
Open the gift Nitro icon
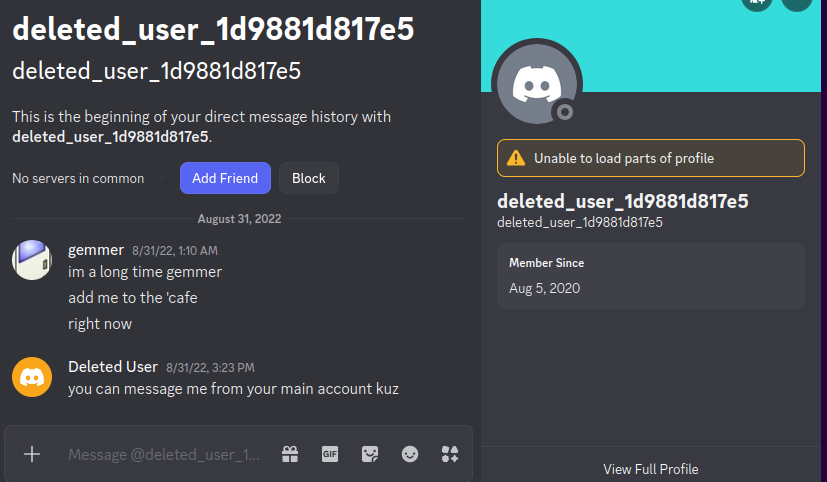[x=290, y=454]
